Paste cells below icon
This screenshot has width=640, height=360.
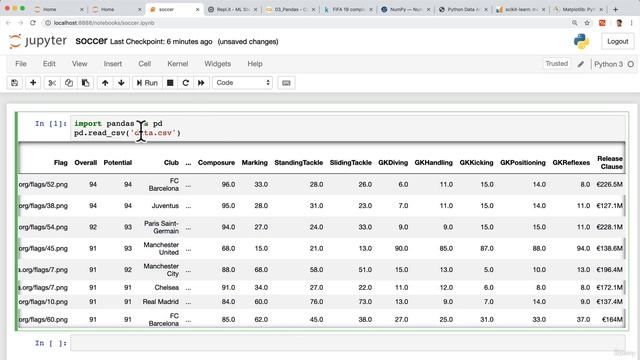click(x=85, y=83)
